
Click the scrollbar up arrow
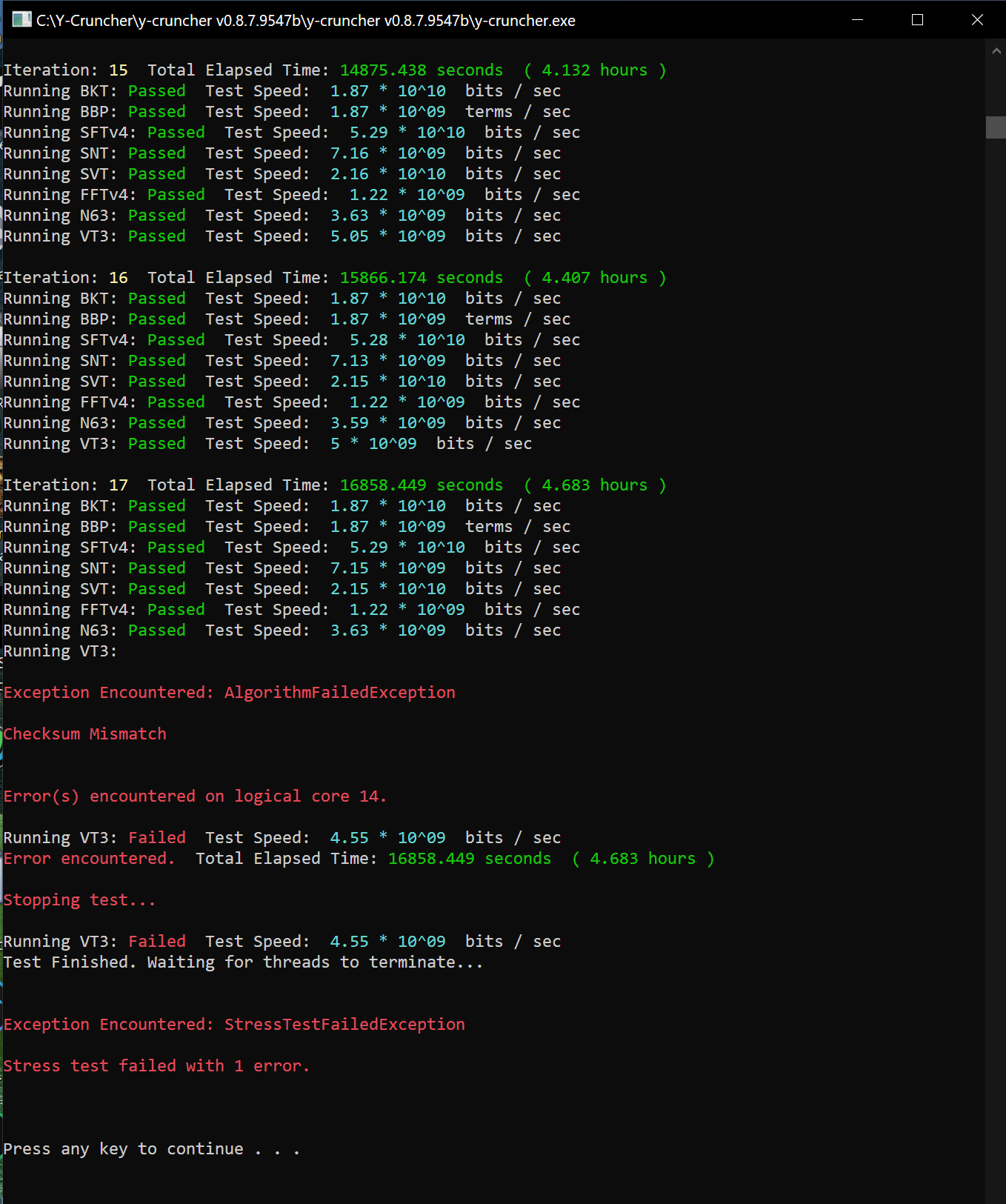pos(996,51)
